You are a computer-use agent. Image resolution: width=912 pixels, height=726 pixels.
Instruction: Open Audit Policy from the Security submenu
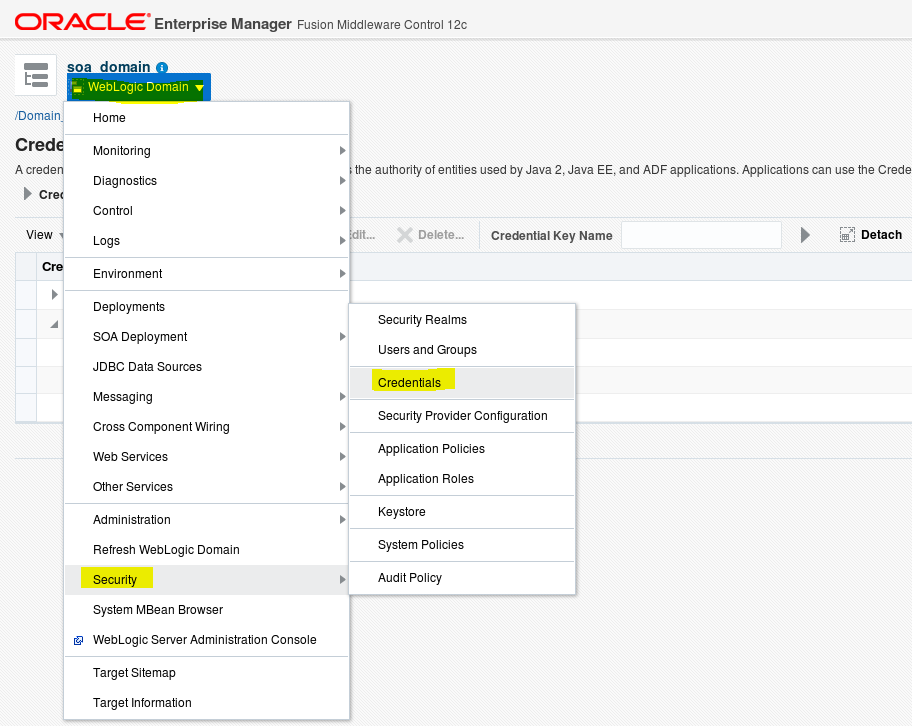point(462,578)
